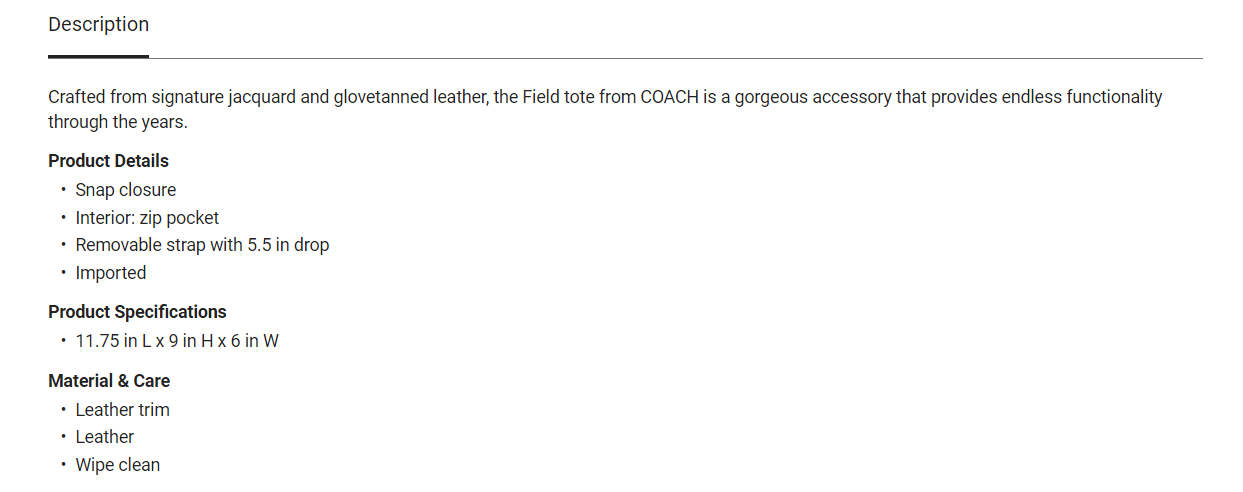The width and height of the screenshot is (1243, 492).
Task: Click the Product Details heading
Action: 108,161
